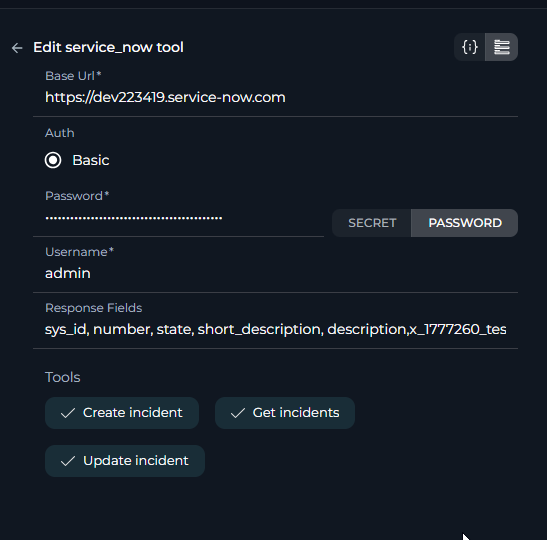Switch password mode to SECRET
This screenshot has width=547, height=540.
[x=372, y=223]
